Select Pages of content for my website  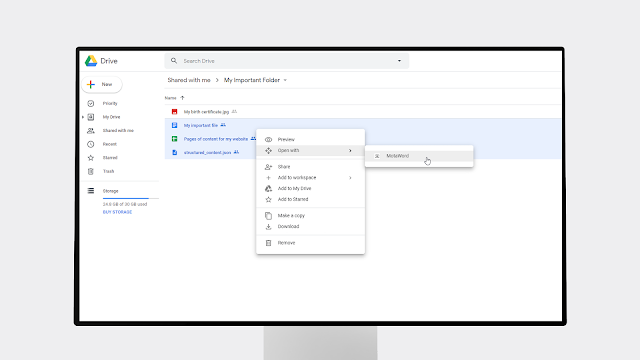click(x=216, y=139)
